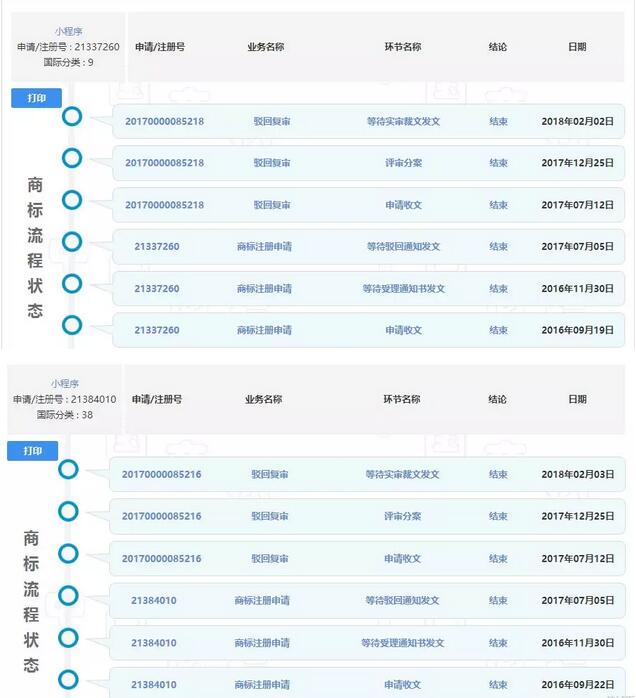
Task: Click 商标注册申请 in 2016年09月19日 row
Action: coord(264,330)
